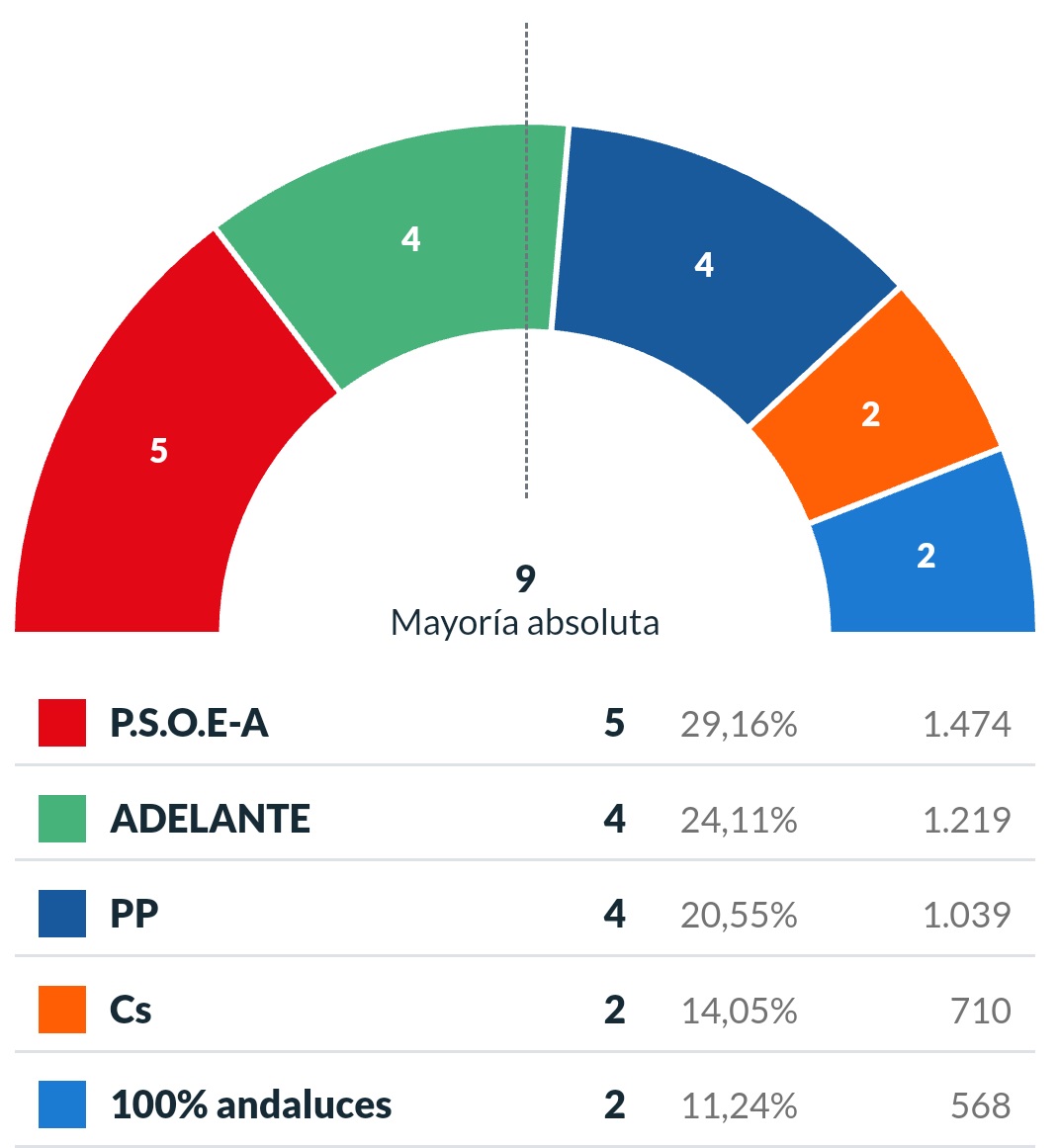
Task: Click the PP party name label
Action: (134, 914)
